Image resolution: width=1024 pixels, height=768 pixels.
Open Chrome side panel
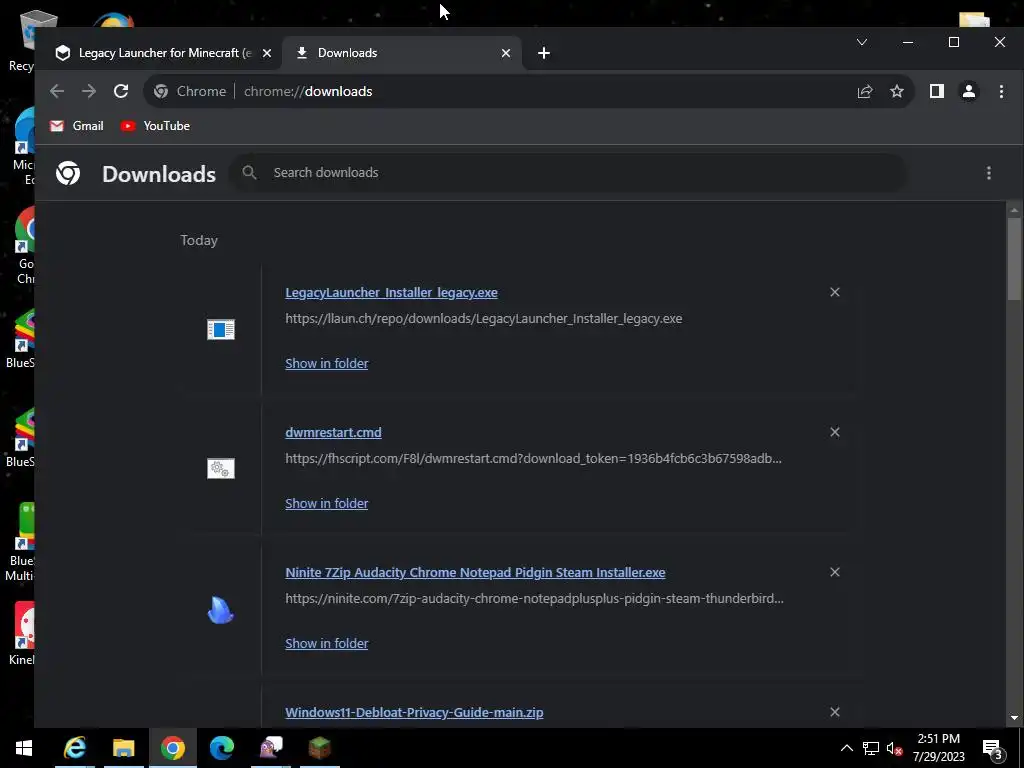coord(936,91)
